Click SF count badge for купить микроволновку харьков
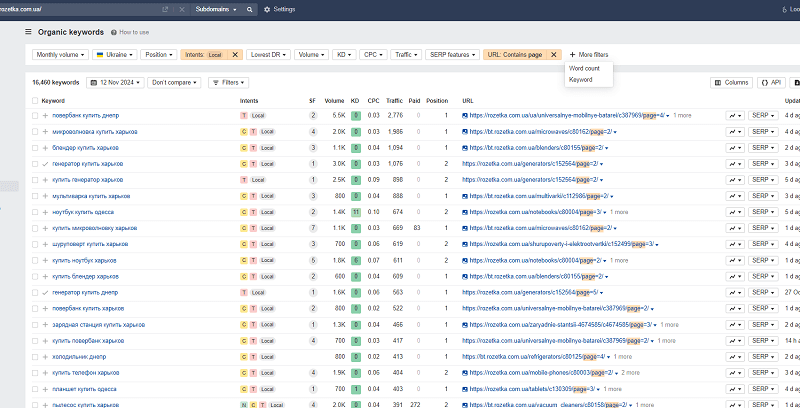 tap(313, 228)
